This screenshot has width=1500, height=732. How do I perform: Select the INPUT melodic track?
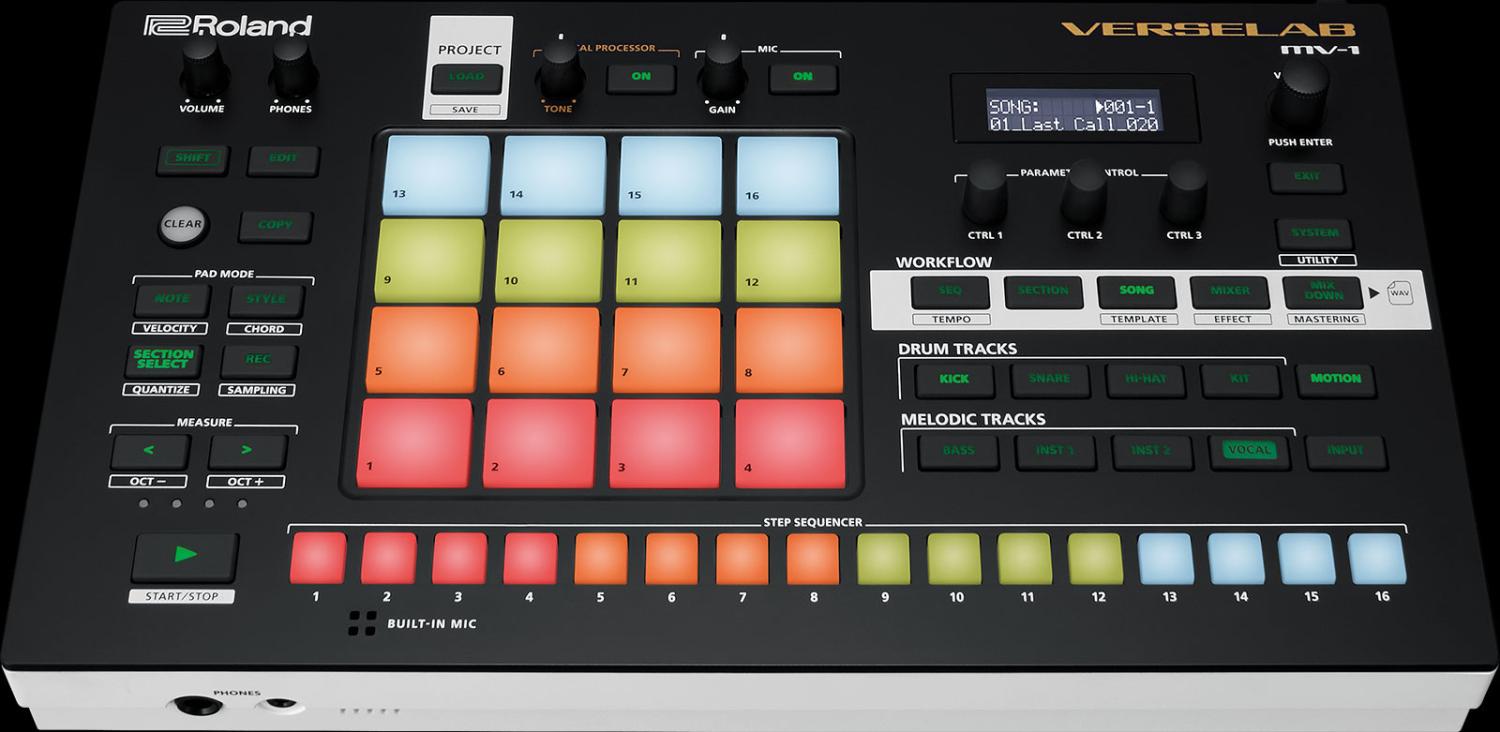1346,450
